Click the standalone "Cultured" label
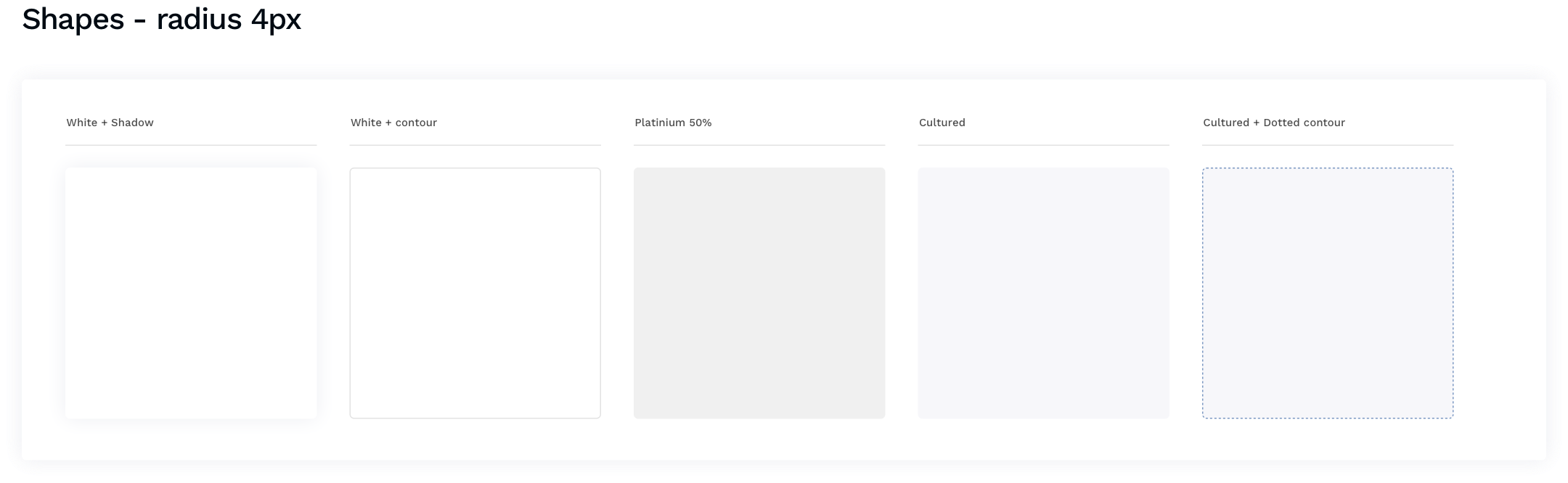Image resolution: width=1568 pixels, height=483 pixels. click(x=942, y=123)
